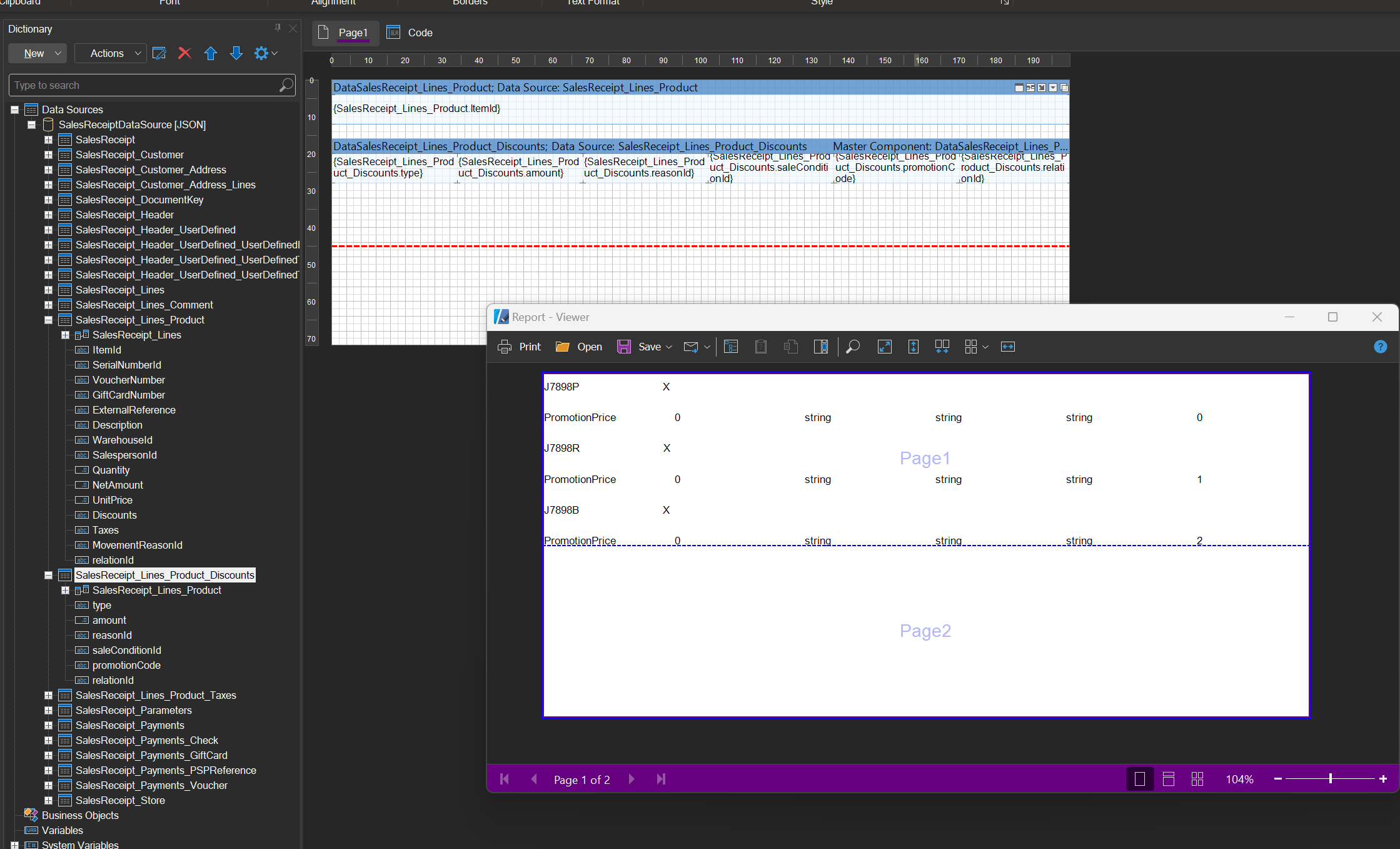The height and width of the screenshot is (849, 1400).
Task: Click the Print icon in Report Viewer
Action: (x=505, y=347)
